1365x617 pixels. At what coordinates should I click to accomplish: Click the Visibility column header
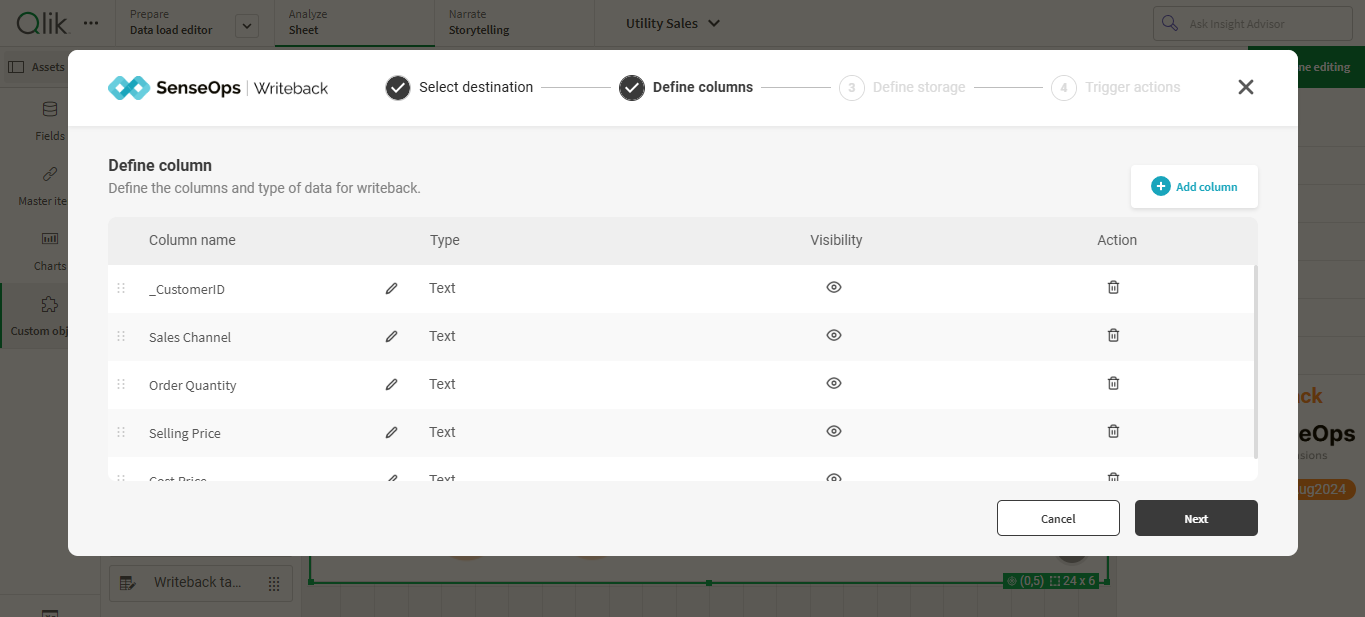[x=836, y=240]
